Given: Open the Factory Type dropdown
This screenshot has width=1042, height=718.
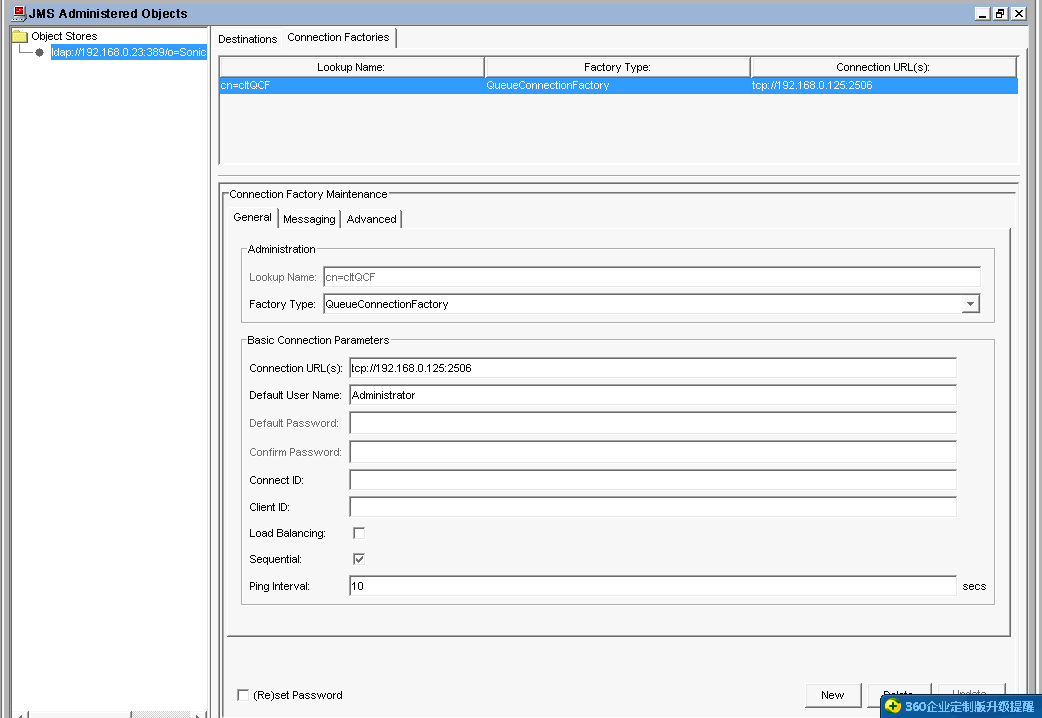Looking at the screenshot, I should pyautogui.click(x=969, y=304).
